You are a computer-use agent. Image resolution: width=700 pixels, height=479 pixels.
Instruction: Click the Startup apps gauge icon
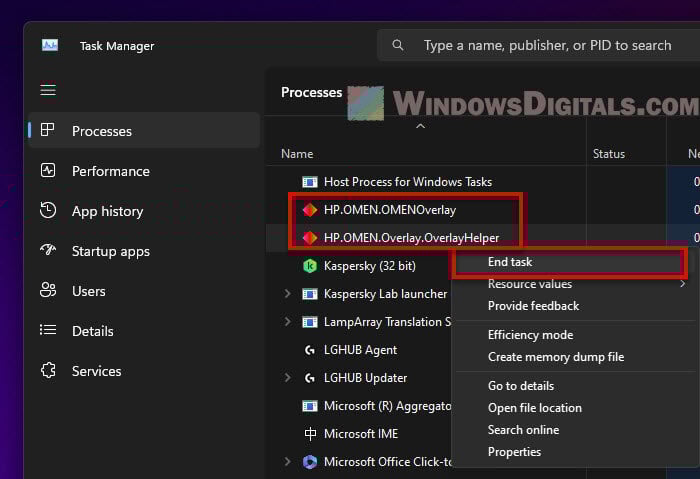coord(48,250)
